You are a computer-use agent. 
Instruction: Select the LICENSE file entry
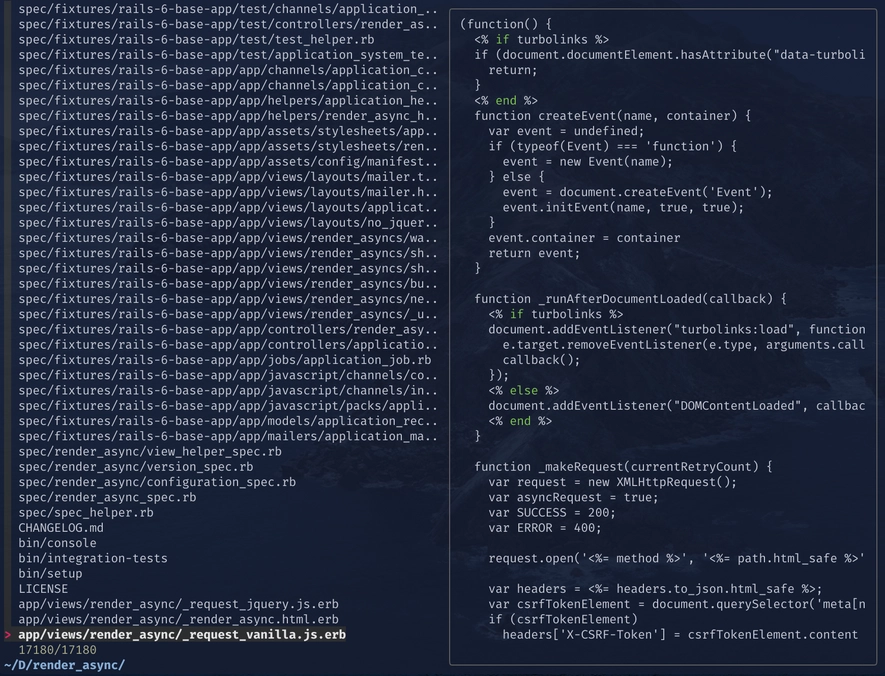pos(43,589)
